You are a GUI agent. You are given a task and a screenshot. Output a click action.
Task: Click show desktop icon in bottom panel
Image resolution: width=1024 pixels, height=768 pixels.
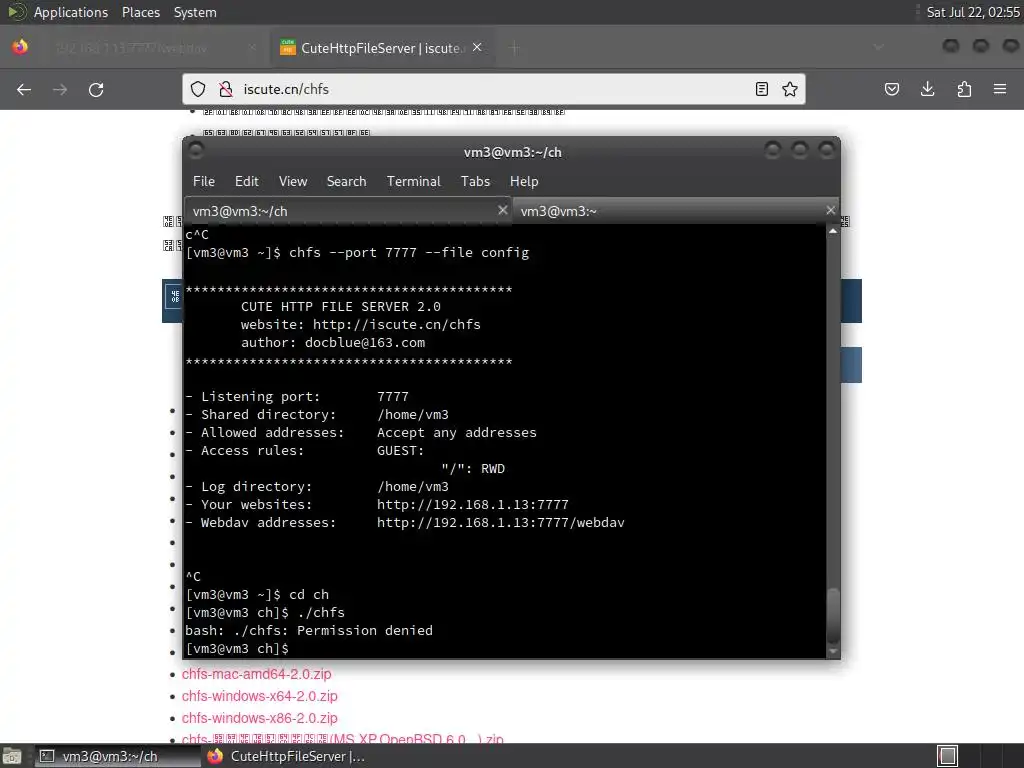coord(12,756)
